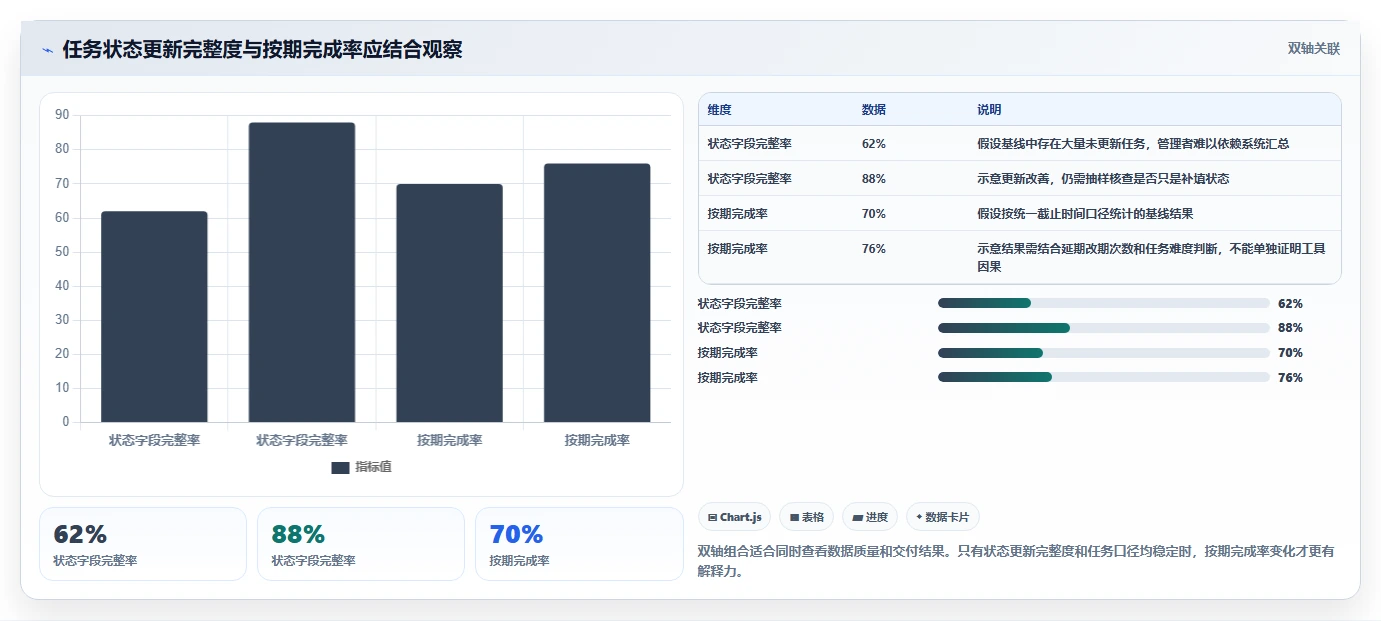Viewport: 1381px width, 621px height.
Task: Click the 88% value beside the progress bar
Action: (1290, 328)
